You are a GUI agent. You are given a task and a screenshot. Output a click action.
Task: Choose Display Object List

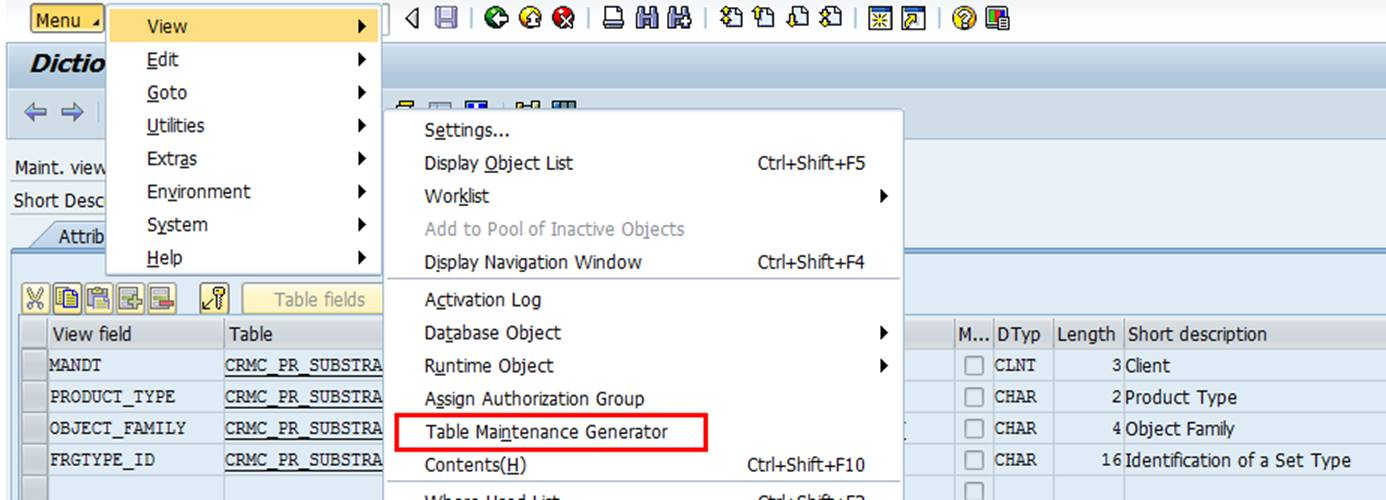644,163
